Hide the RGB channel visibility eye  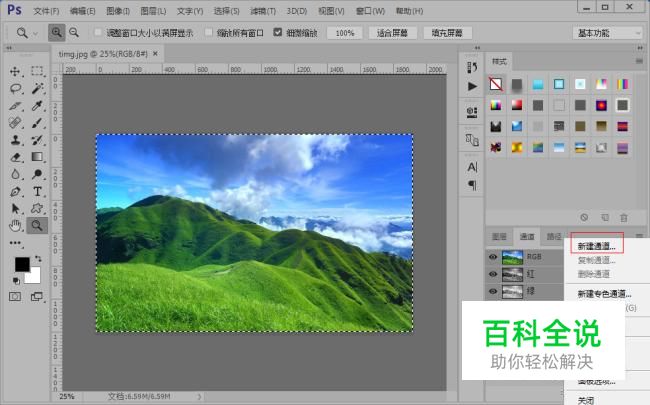493,257
